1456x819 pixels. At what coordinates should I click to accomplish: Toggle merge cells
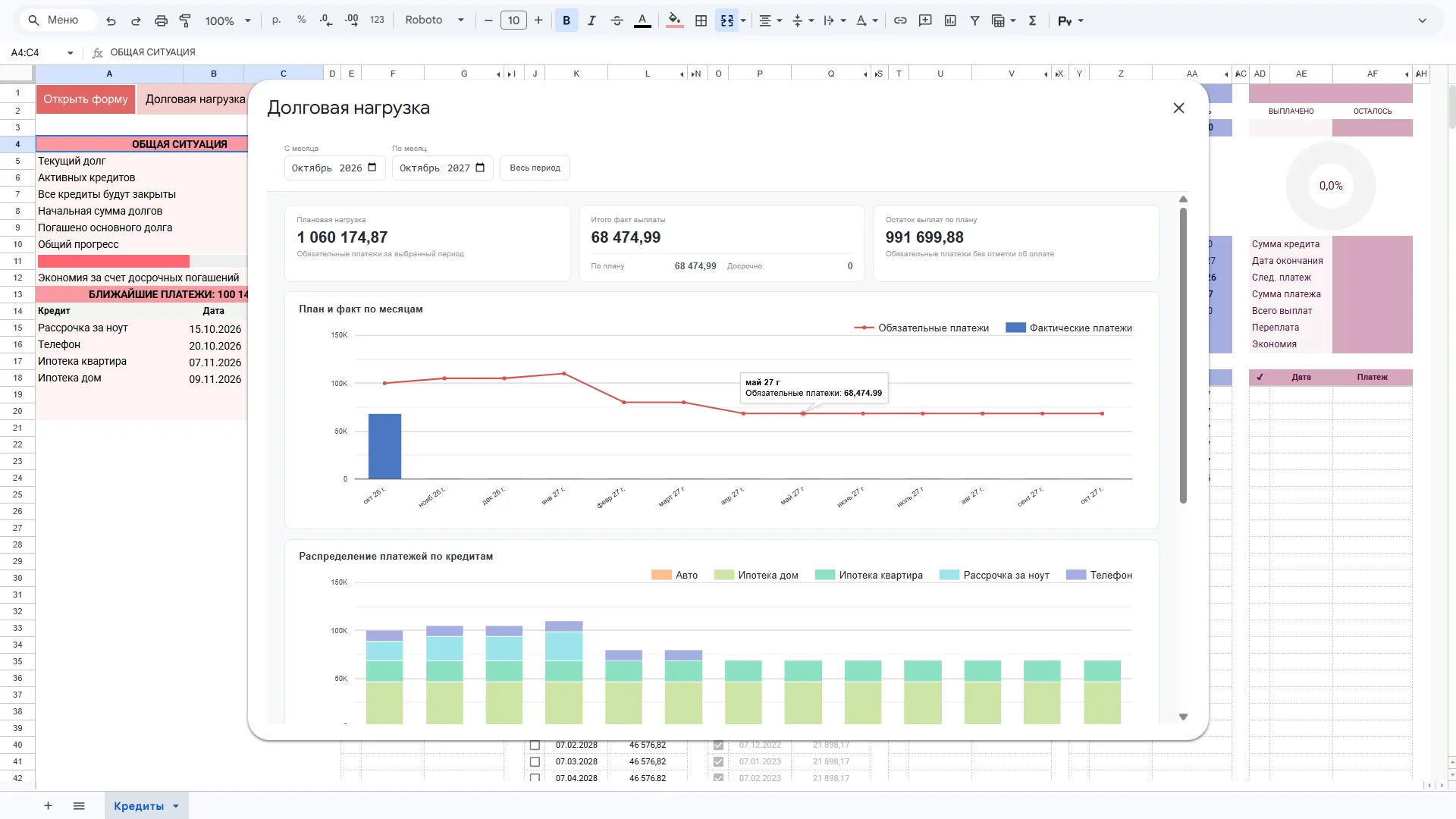[x=726, y=20]
